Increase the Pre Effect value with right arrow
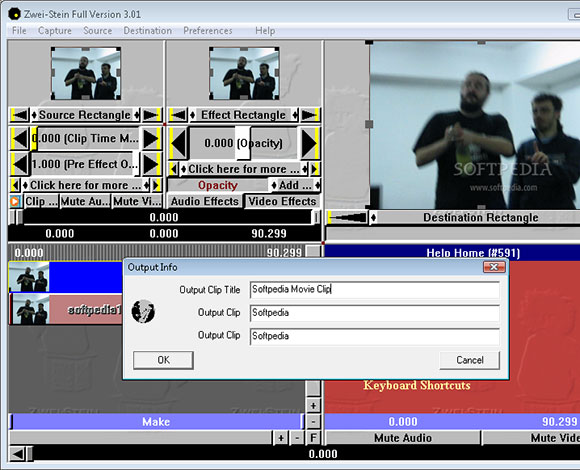The image size is (580, 470). pos(151,164)
